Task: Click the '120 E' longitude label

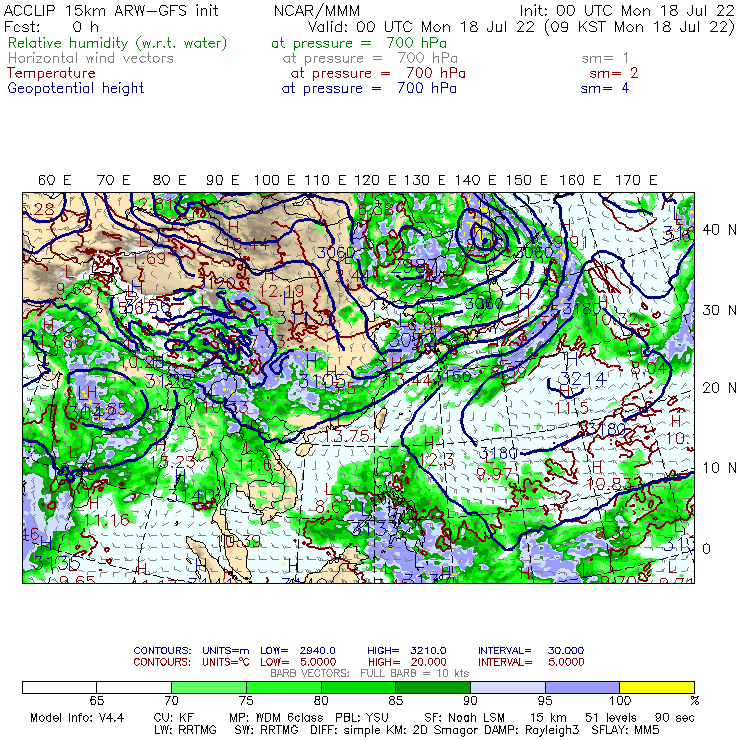Action: (x=375, y=180)
